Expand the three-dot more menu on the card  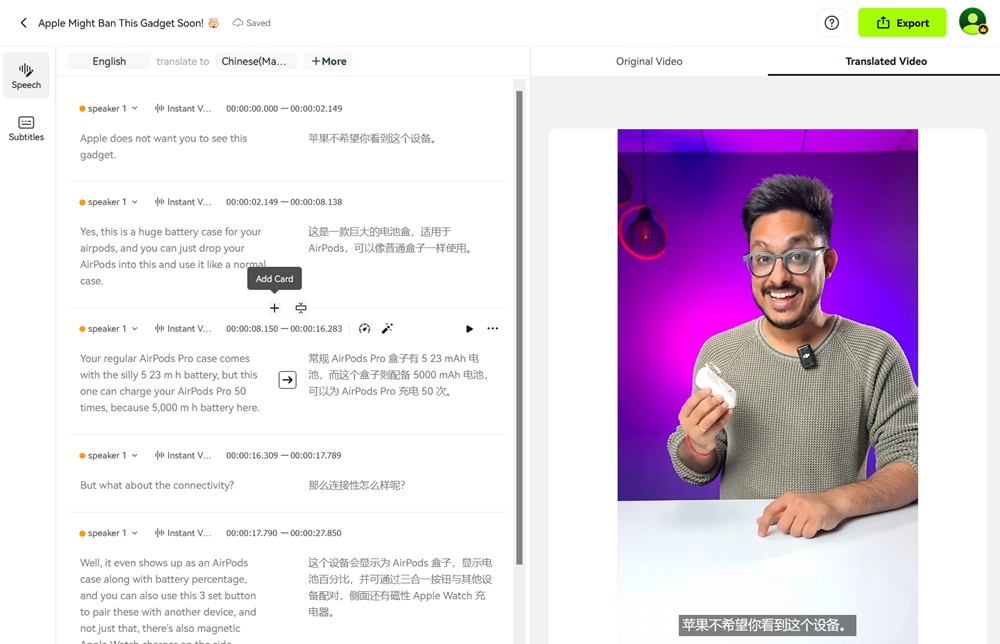pyautogui.click(x=493, y=328)
